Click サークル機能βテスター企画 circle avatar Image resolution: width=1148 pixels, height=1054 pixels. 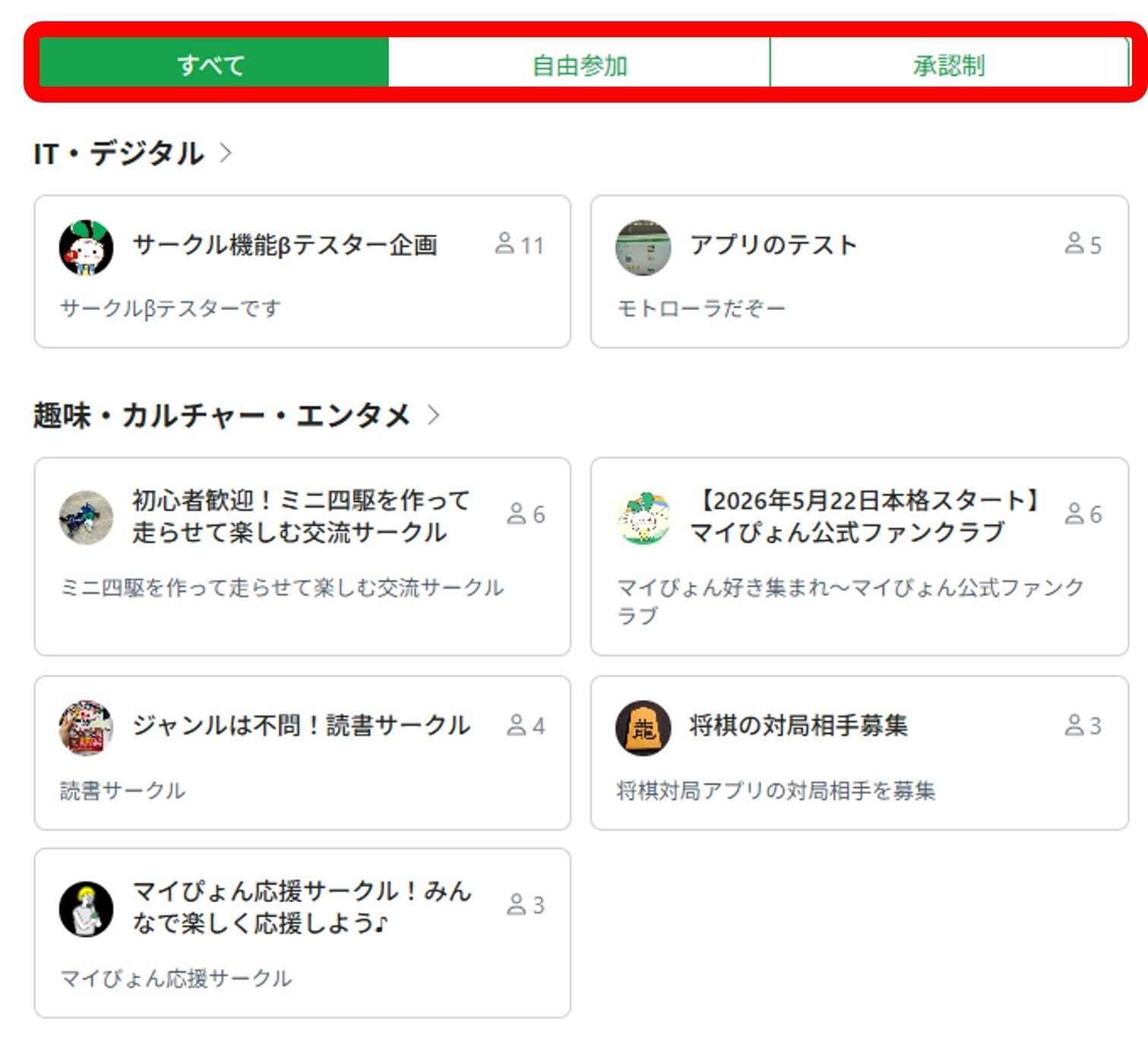(86, 248)
